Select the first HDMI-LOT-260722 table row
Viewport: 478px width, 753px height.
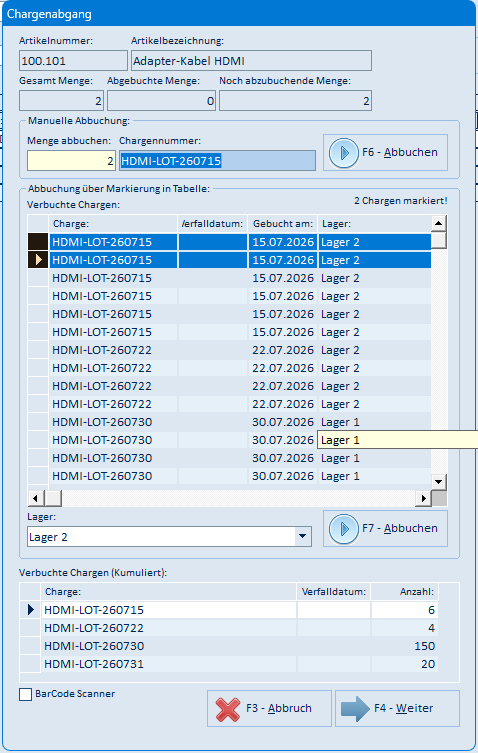point(230,350)
